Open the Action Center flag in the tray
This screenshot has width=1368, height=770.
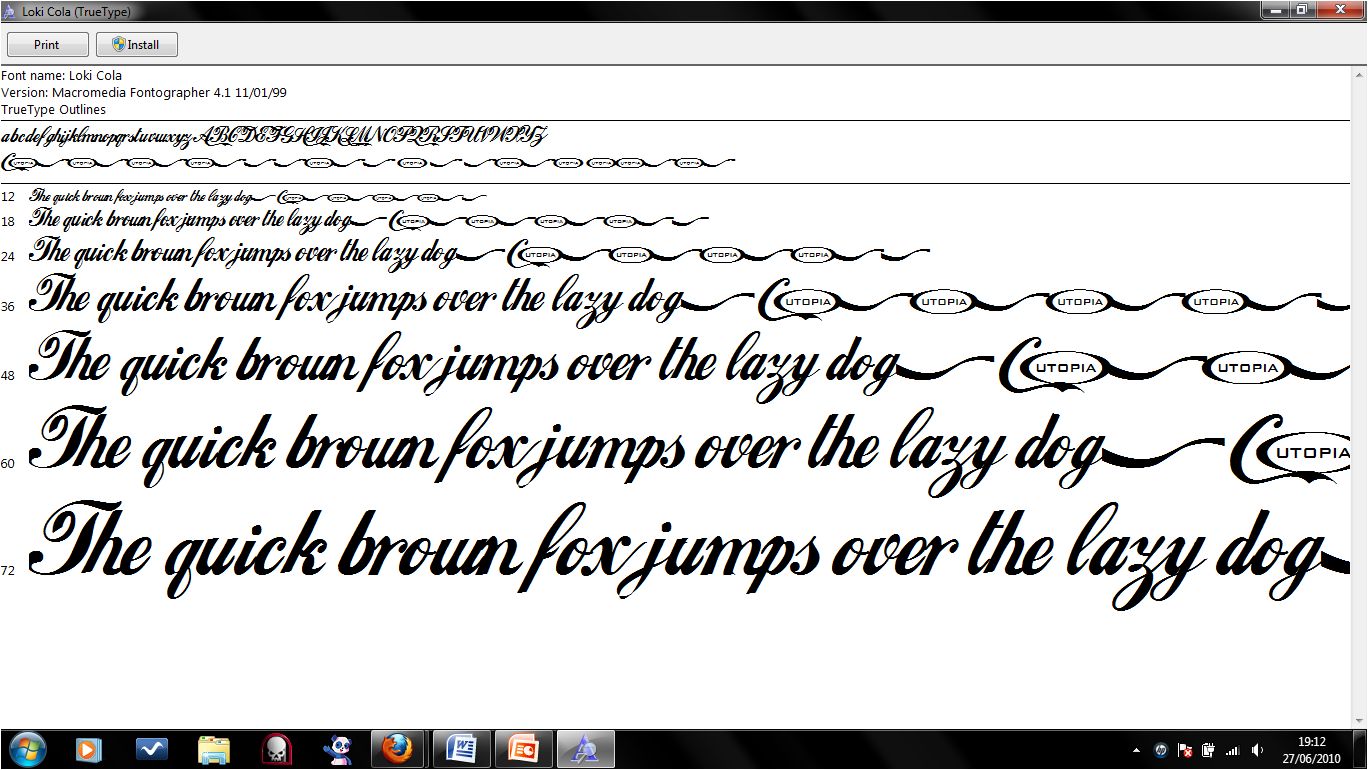coord(1184,749)
